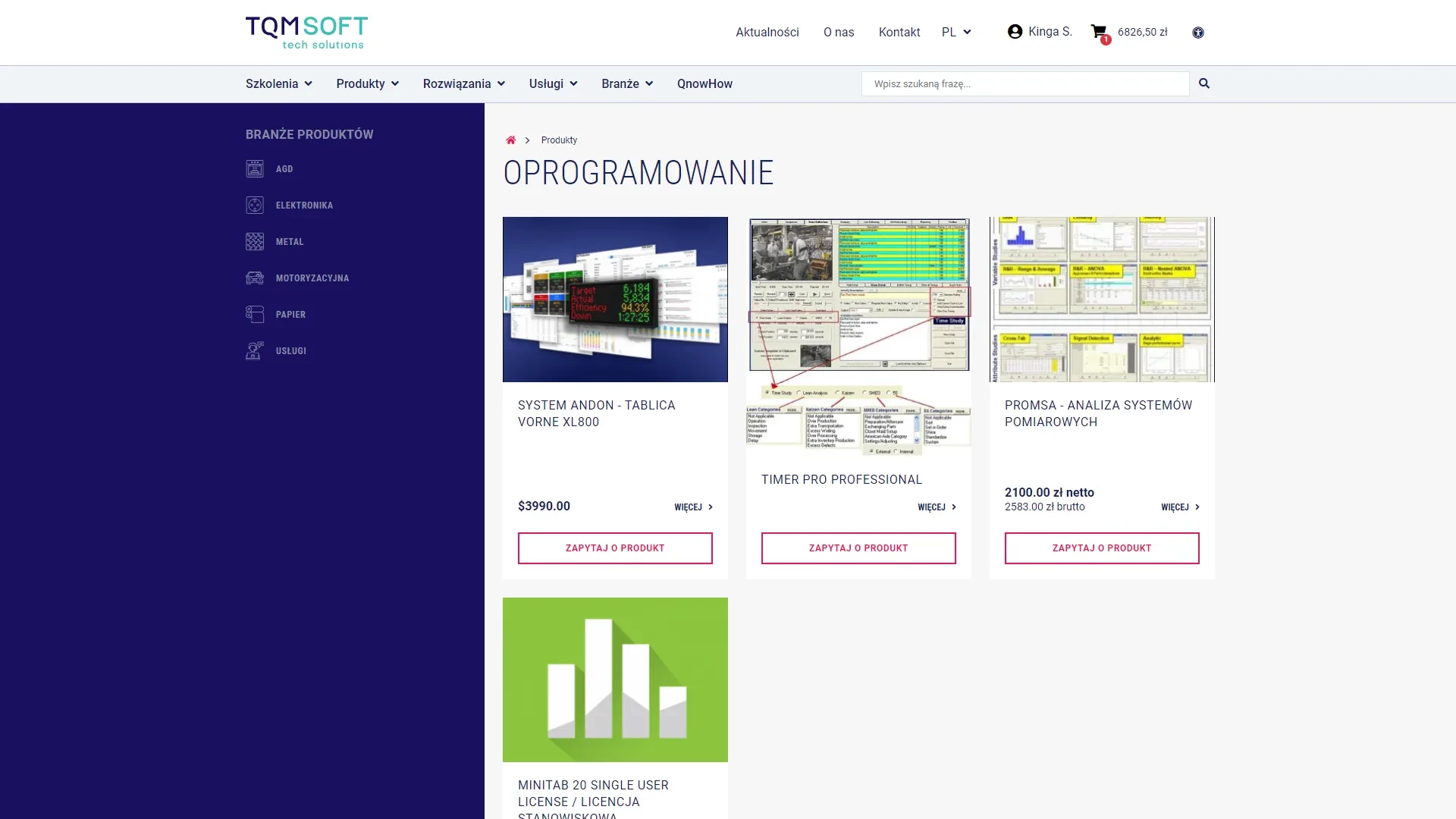Select METAL in product industries

point(290,242)
